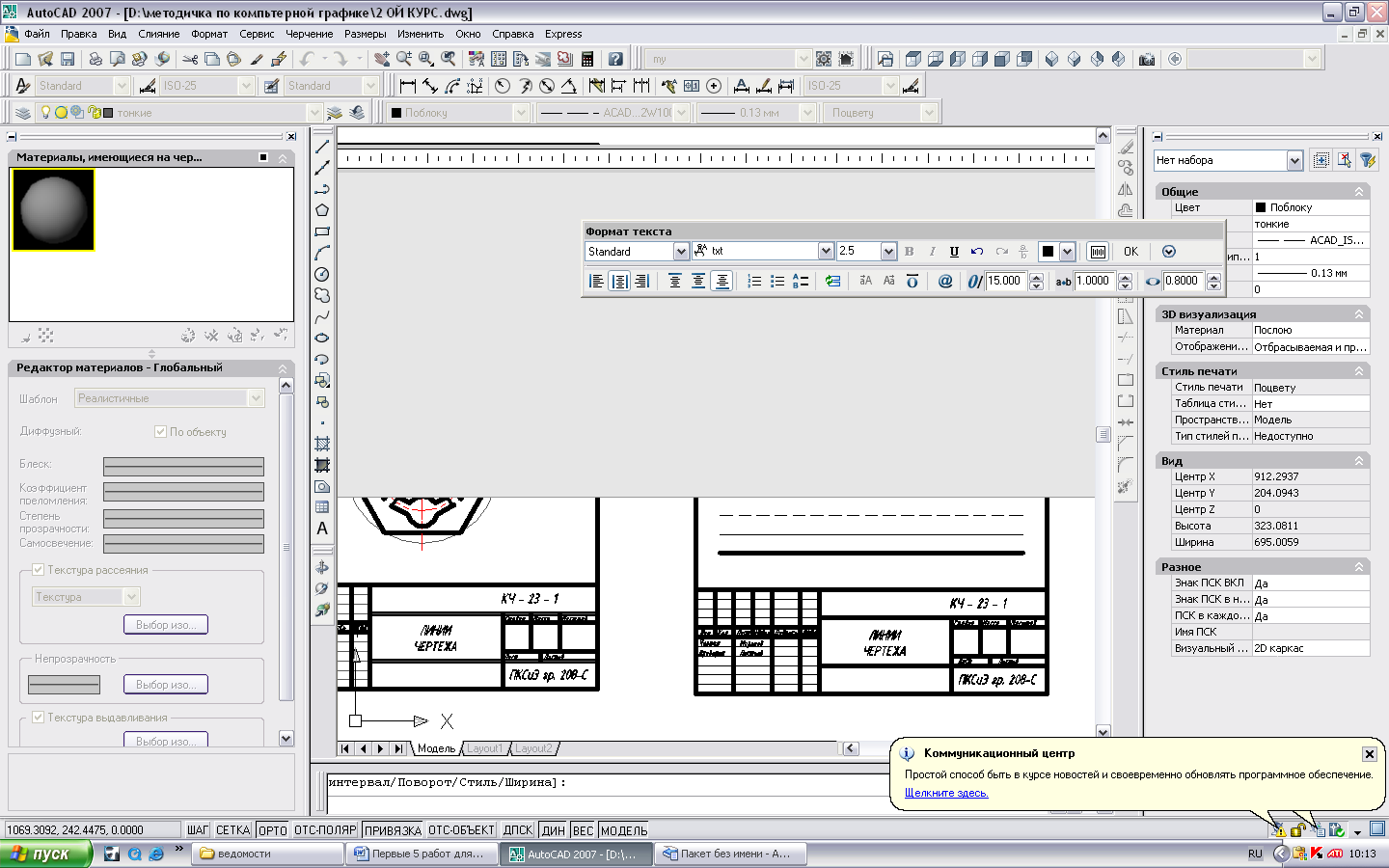Open the Файл menu
1389x868 pixels.
click(x=38, y=34)
